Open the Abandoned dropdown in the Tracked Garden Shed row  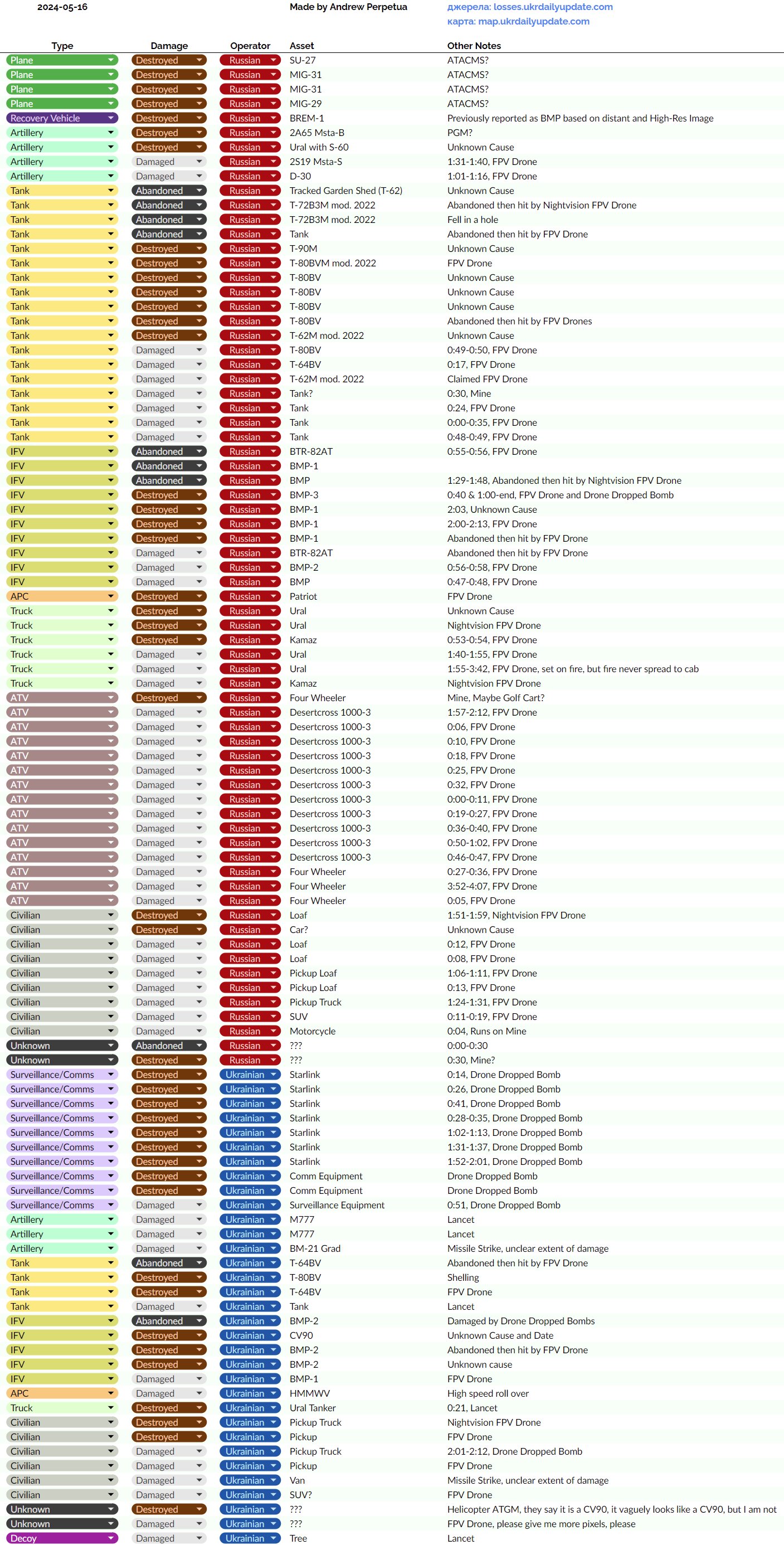tap(169, 191)
